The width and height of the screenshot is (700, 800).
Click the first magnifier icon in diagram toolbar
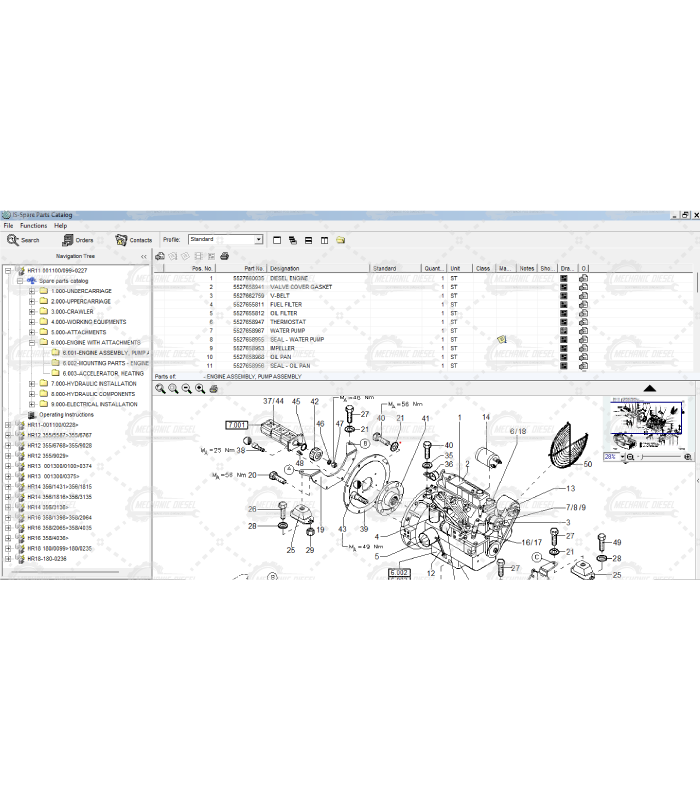(x=161, y=389)
